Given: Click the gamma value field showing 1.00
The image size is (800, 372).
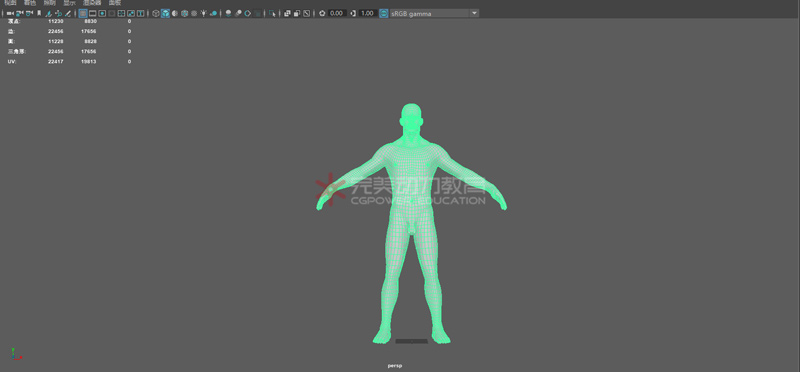Looking at the screenshot, I should coord(367,13).
